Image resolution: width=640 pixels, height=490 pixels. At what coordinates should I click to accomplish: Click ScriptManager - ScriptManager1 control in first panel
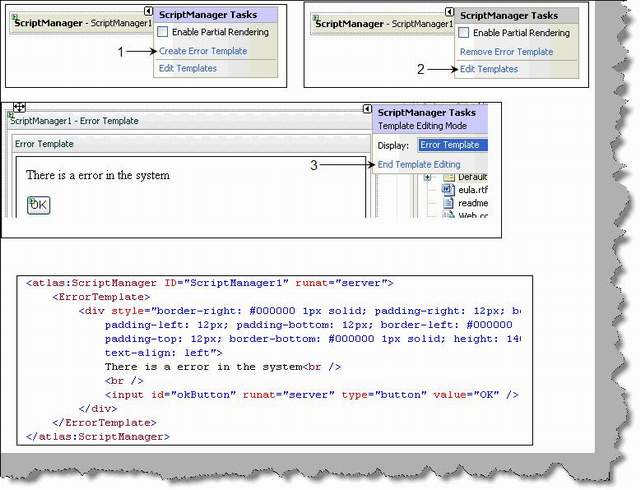coord(83,23)
